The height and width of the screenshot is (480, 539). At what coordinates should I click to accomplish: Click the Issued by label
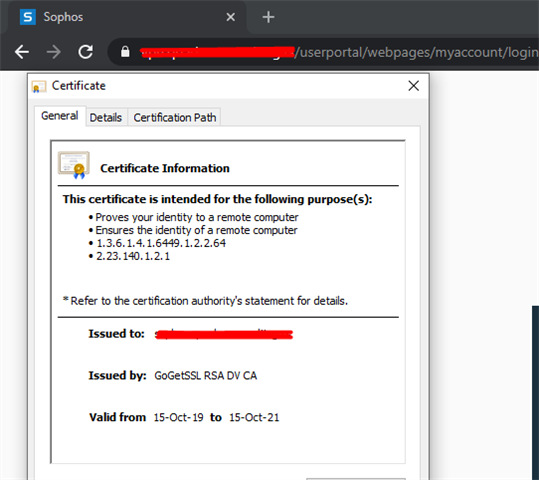pyautogui.click(x=117, y=375)
